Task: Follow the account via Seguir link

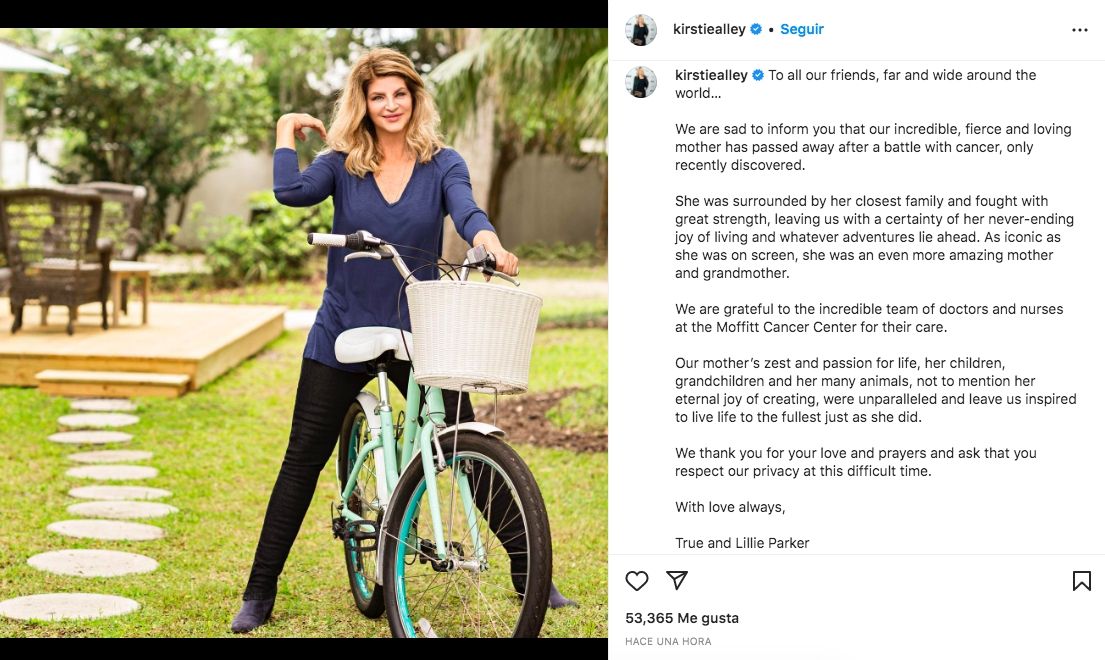Action: pos(802,29)
